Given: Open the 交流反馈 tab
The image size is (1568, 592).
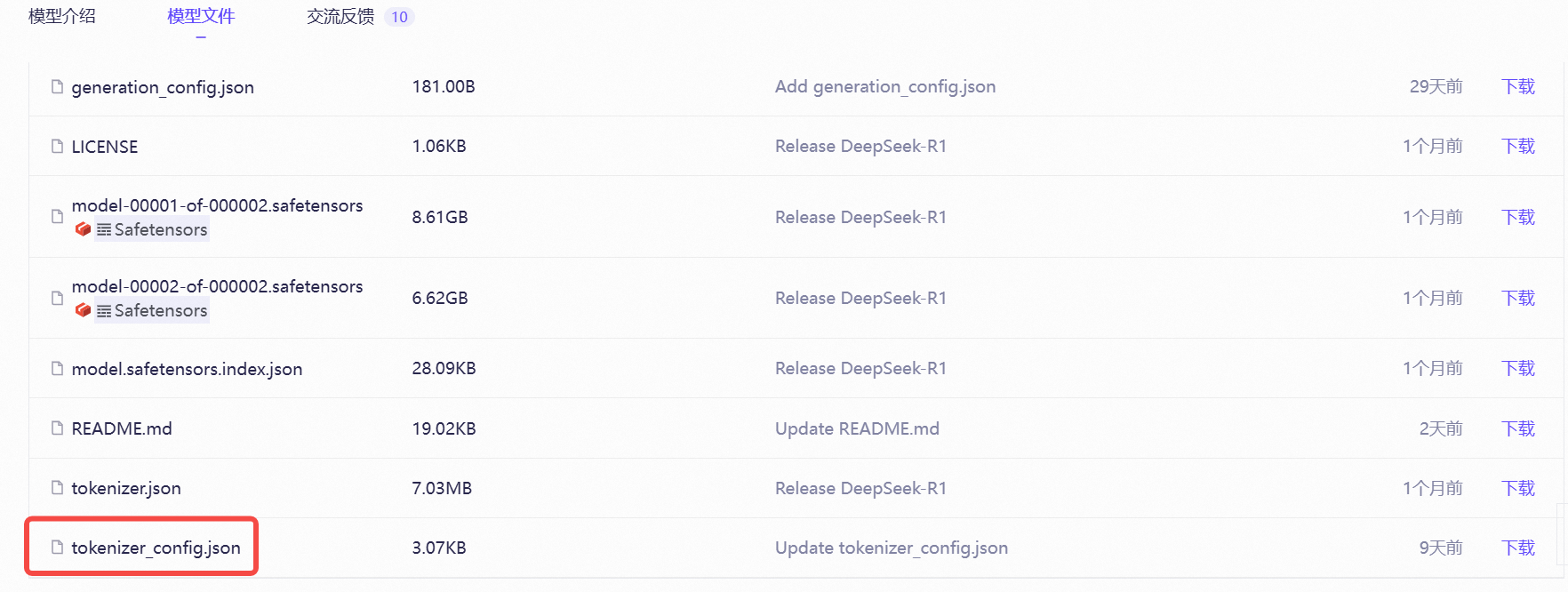Looking at the screenshot, I should point(340,17).
